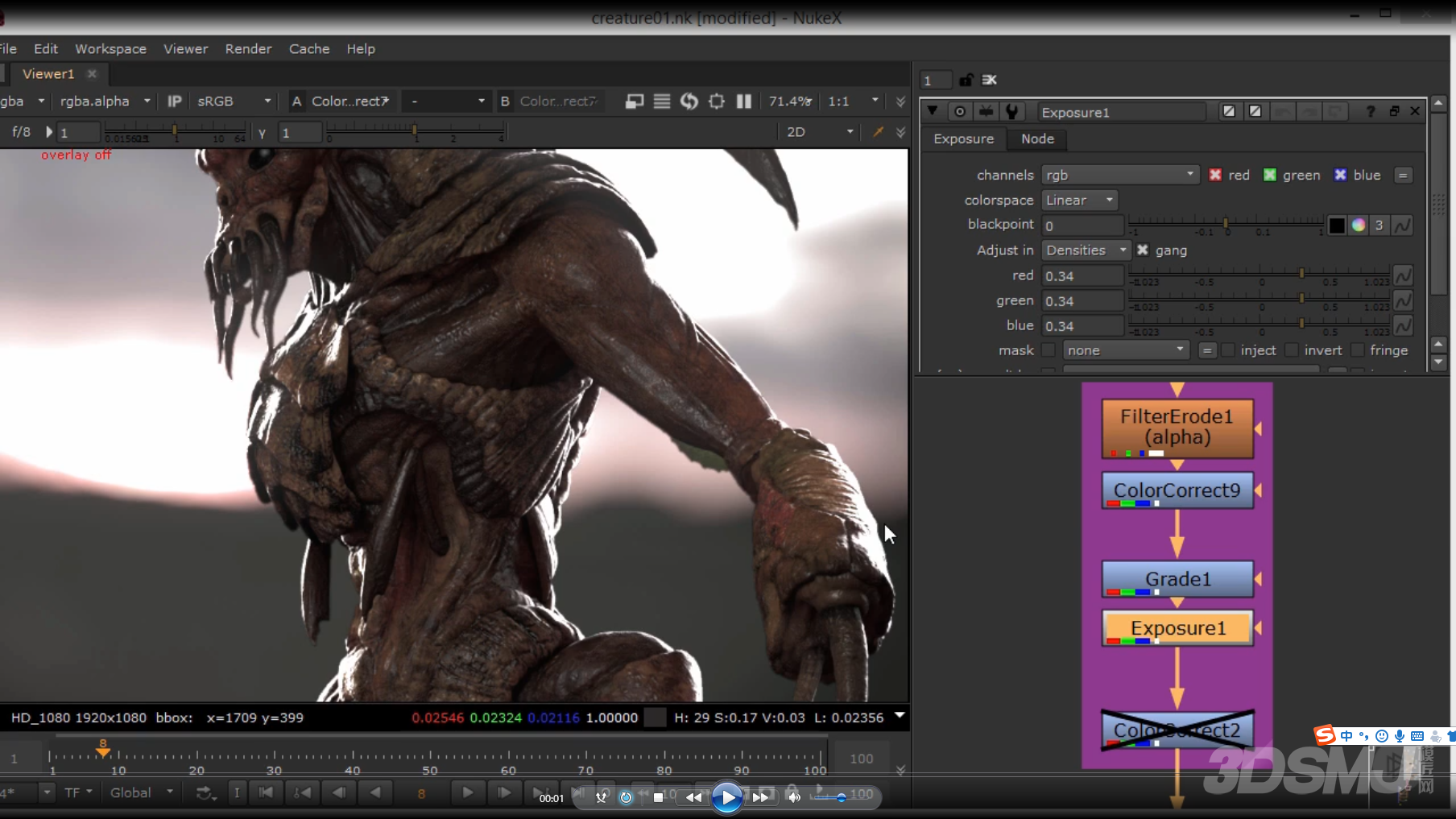This screenshot has height=819, width=1456.
Task: Pause the viewer updates
Action: (x=744, y=101)
